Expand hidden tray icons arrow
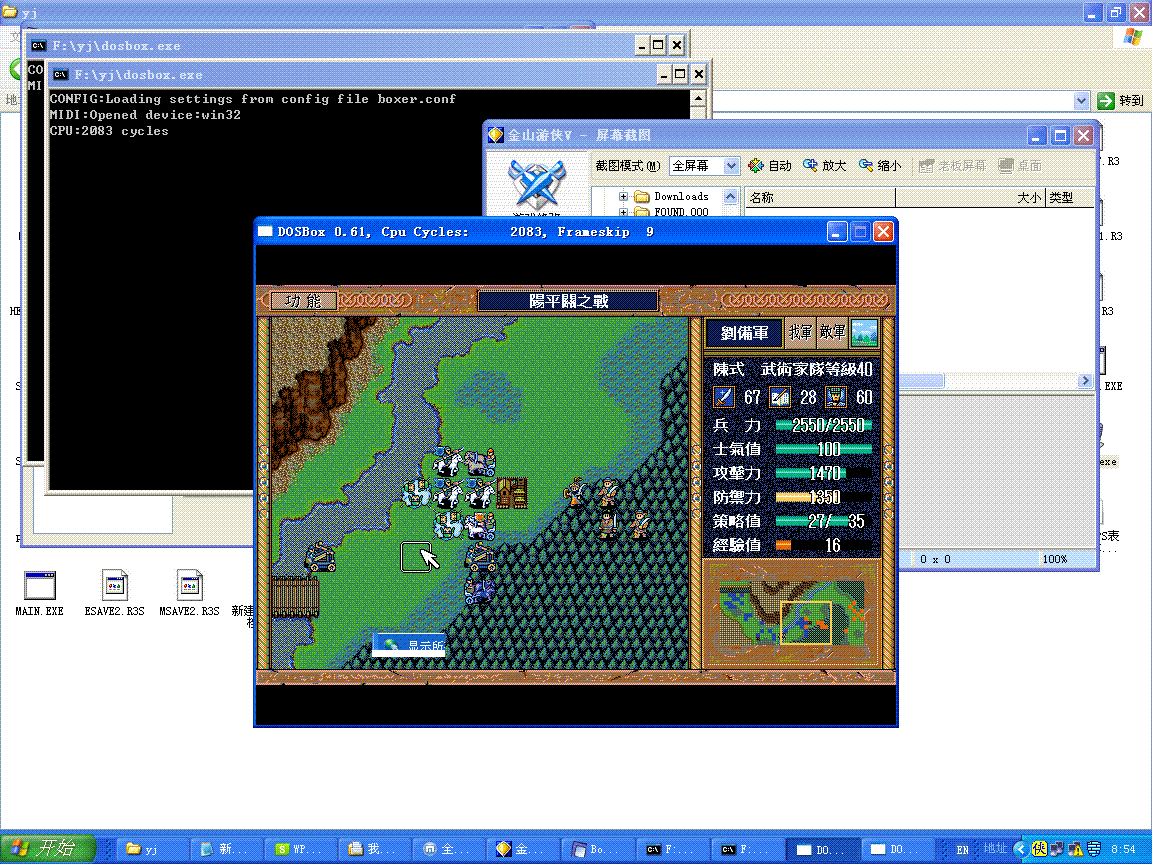Screen dimensions: 1152x864 tap(1020, 849)
